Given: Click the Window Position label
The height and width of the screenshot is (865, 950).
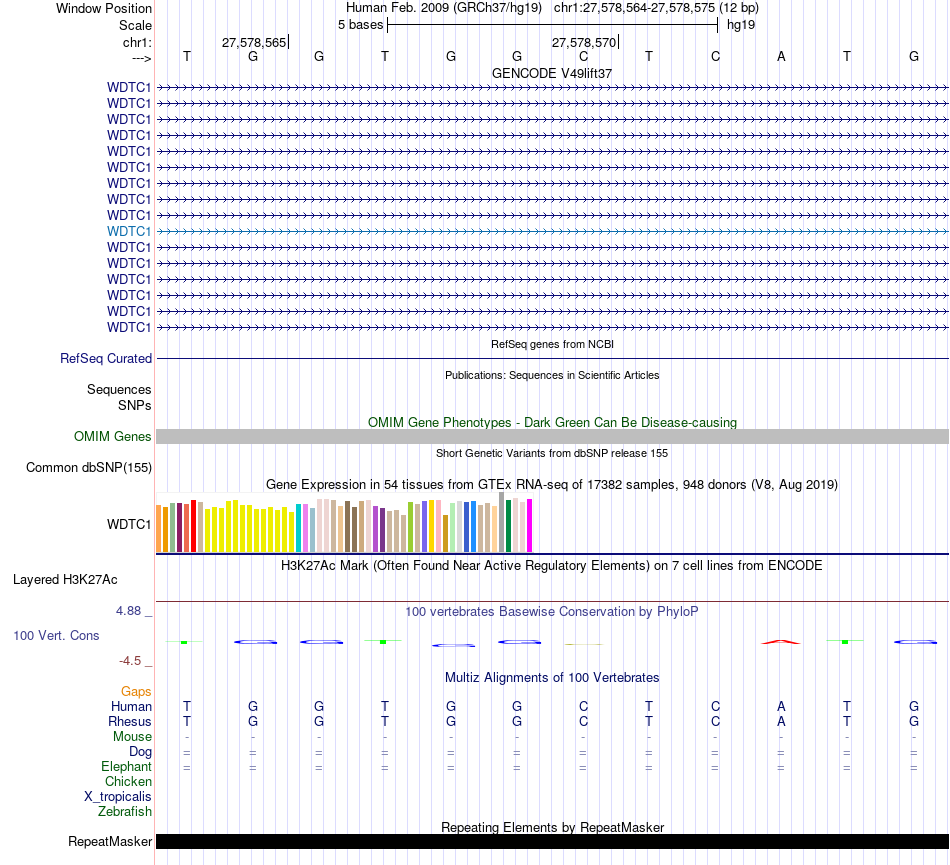Looking at the screenshot, I should (x=104, y=8).
